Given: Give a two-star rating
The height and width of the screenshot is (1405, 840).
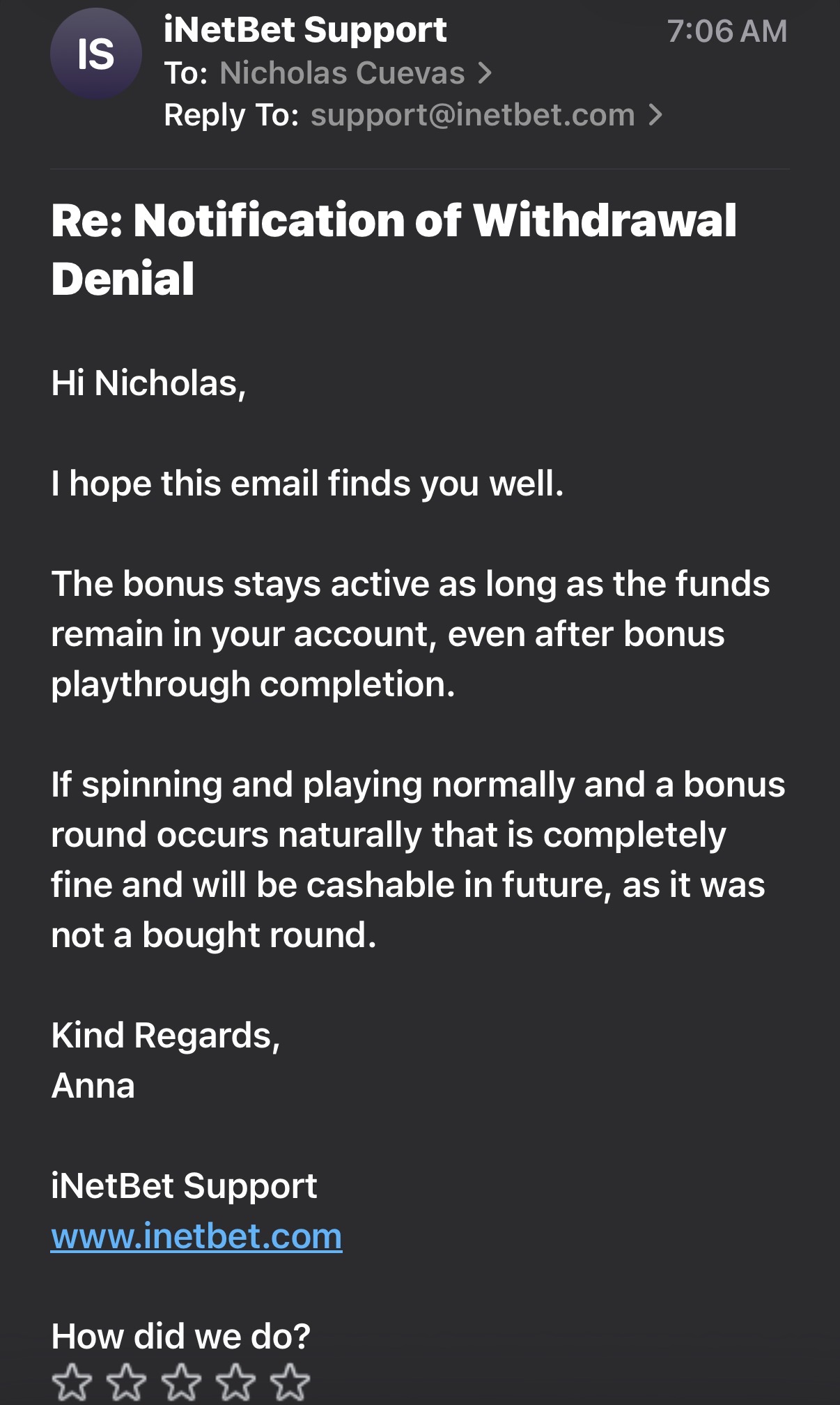Looking at the screenshot, I should [126, 1381].
